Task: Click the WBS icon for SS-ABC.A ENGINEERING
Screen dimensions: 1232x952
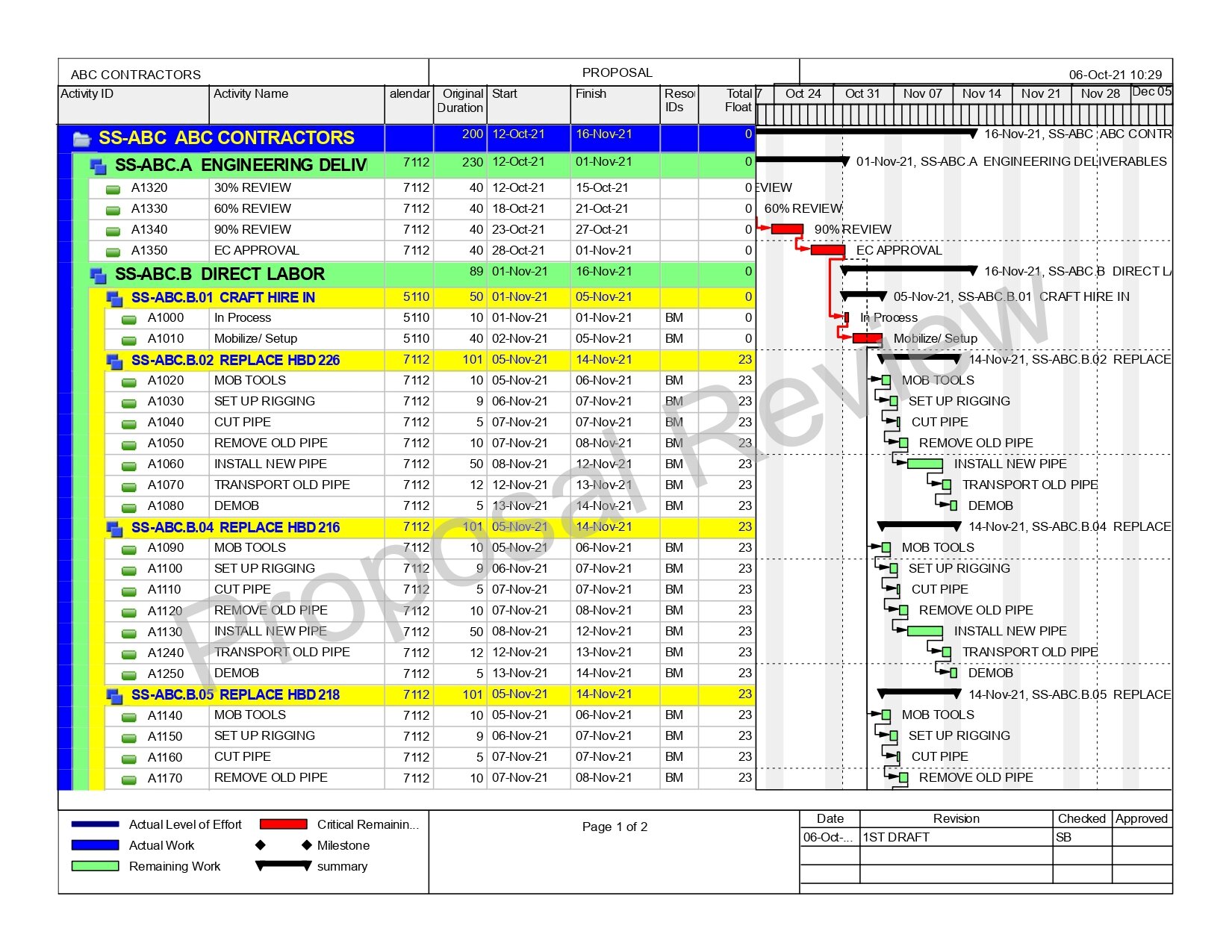Action: coord(98,166)
